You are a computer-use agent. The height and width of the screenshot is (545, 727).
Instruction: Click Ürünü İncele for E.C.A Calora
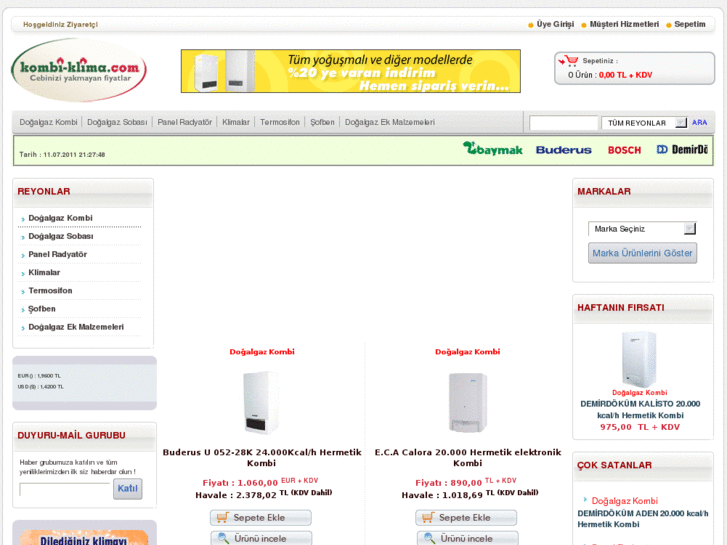(467, 538)
